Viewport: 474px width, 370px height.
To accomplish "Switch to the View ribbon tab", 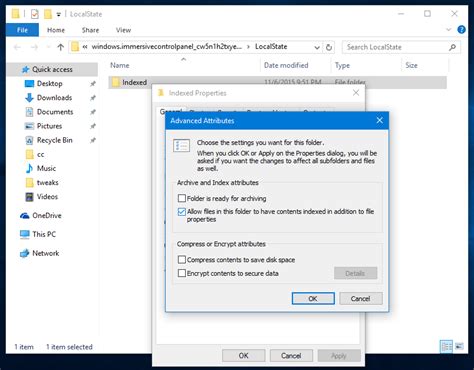I will click(x=123, y=30).
